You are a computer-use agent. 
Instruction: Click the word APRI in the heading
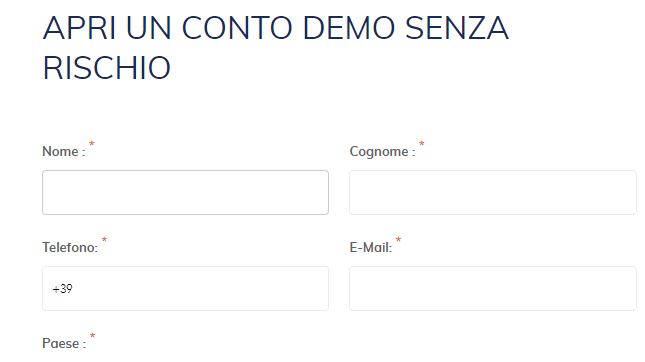[79, 28]
